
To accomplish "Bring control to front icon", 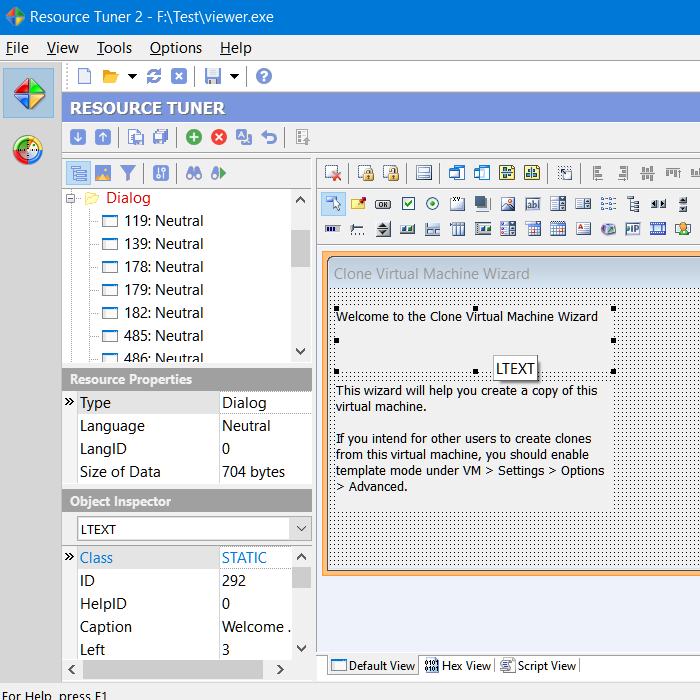I will click(457, 173).
